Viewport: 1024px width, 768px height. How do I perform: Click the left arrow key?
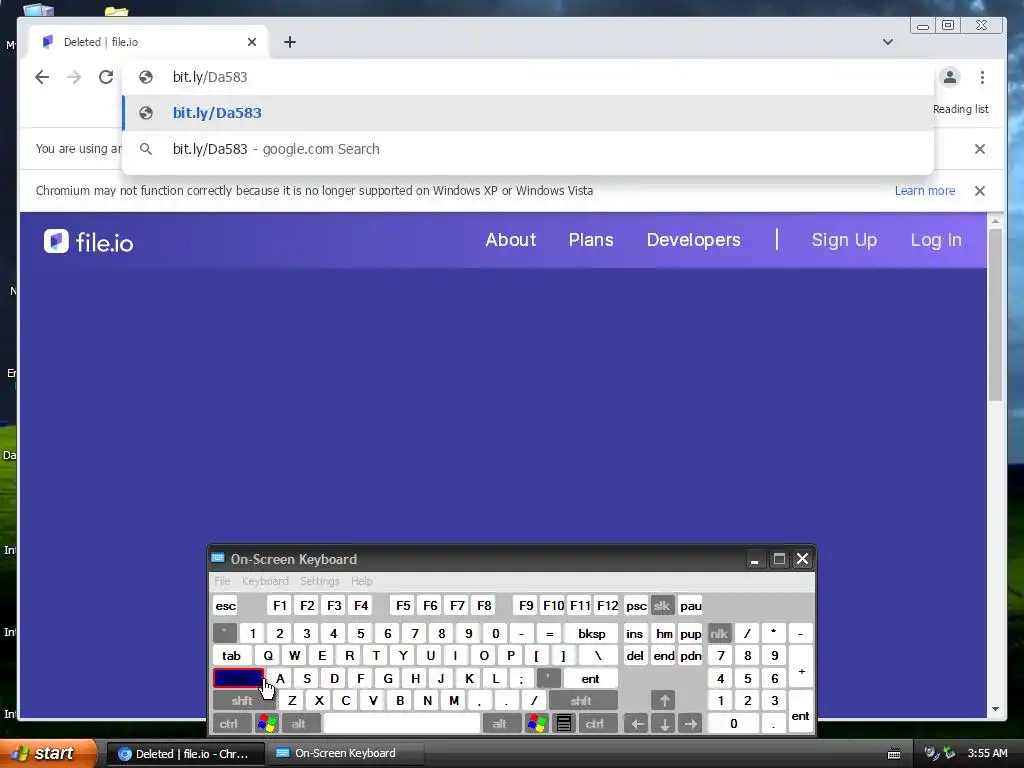tap(637, 724)
